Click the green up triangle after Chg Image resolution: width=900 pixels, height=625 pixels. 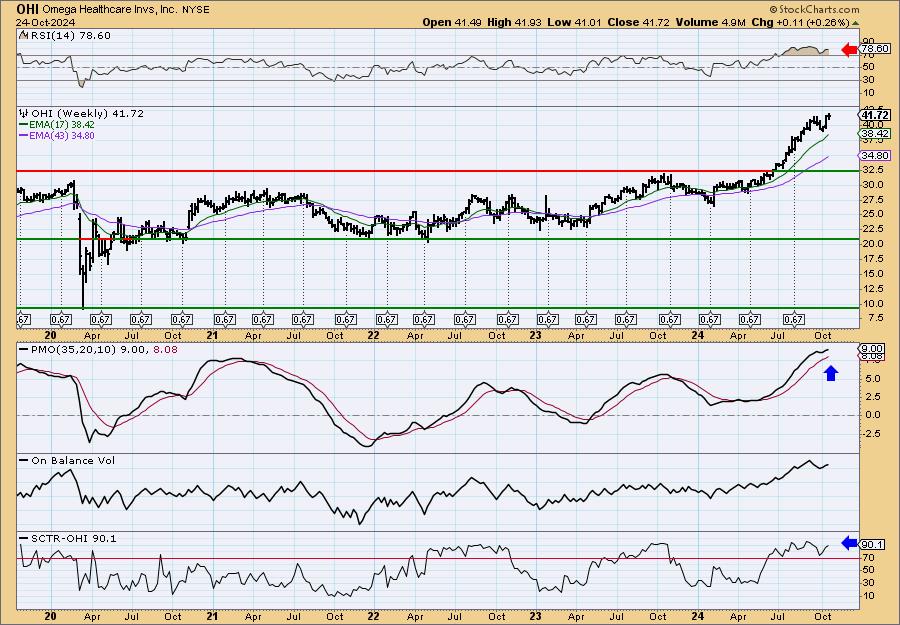click(x=856, y=23)
